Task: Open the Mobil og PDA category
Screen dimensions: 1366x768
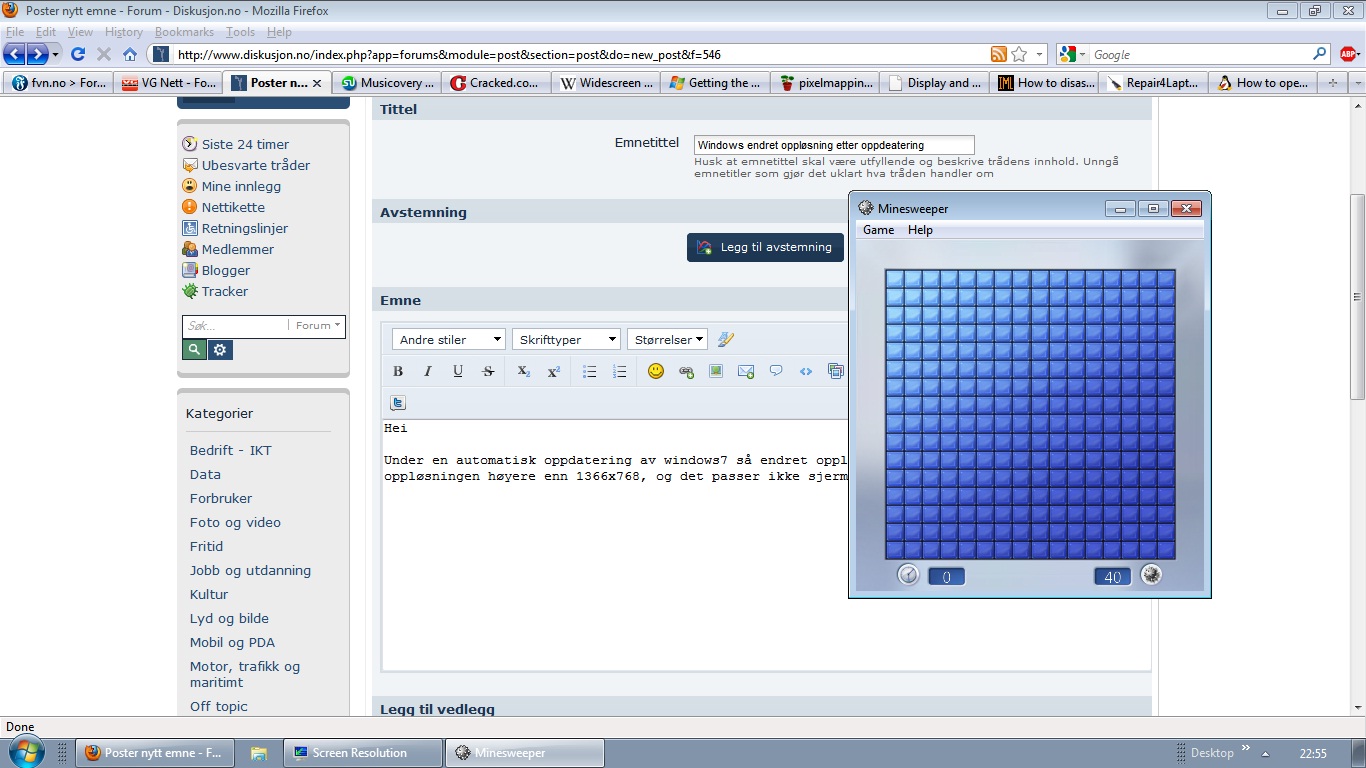Action: click(232, 642)
